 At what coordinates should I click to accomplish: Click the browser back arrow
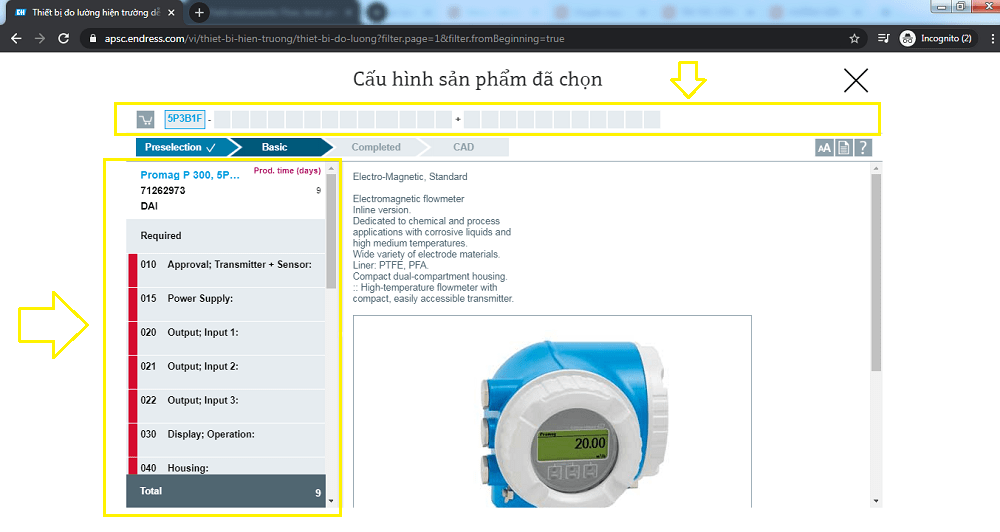(x=16, y=39)
